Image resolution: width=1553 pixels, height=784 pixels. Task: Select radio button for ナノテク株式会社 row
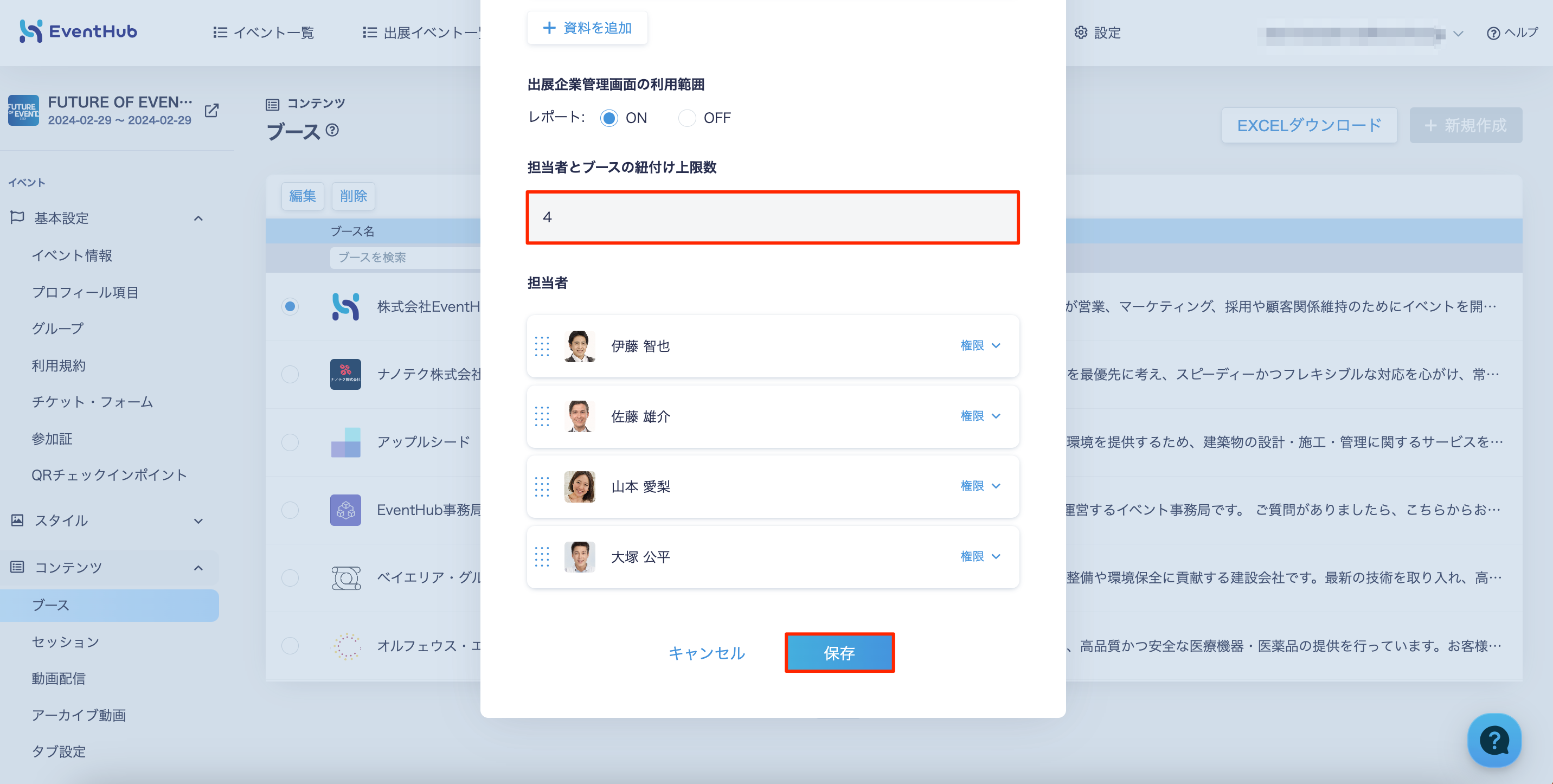coord(290,374)
